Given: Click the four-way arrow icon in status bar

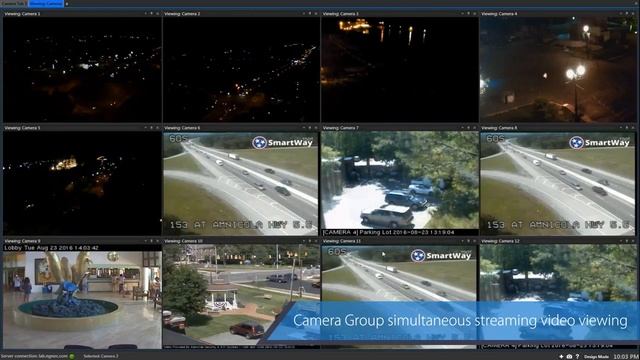Looking at the screenshot, I should (x=561, y=356).
